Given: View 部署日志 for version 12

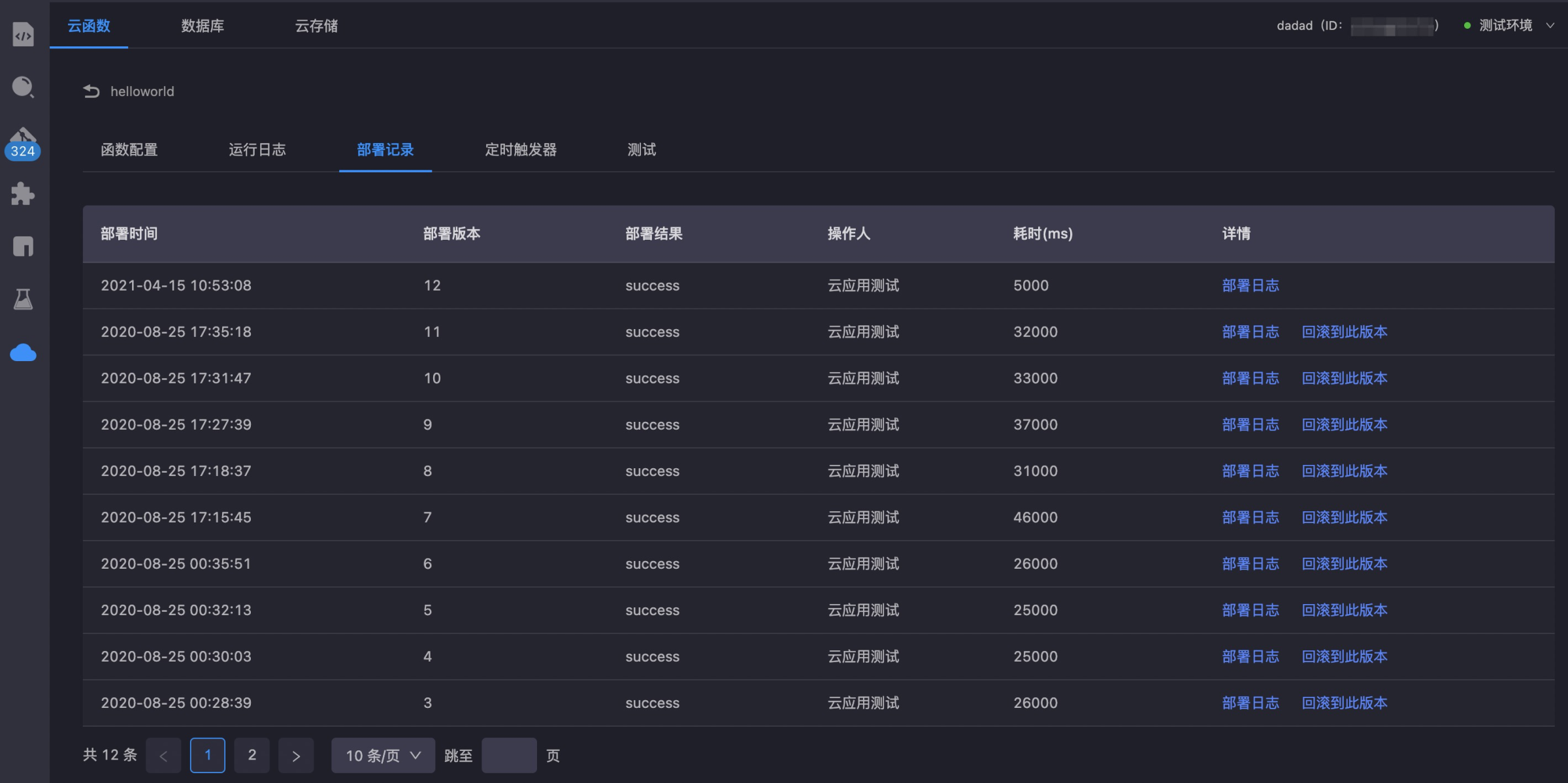Looking at the screenshot, I should coord(1250,285).
